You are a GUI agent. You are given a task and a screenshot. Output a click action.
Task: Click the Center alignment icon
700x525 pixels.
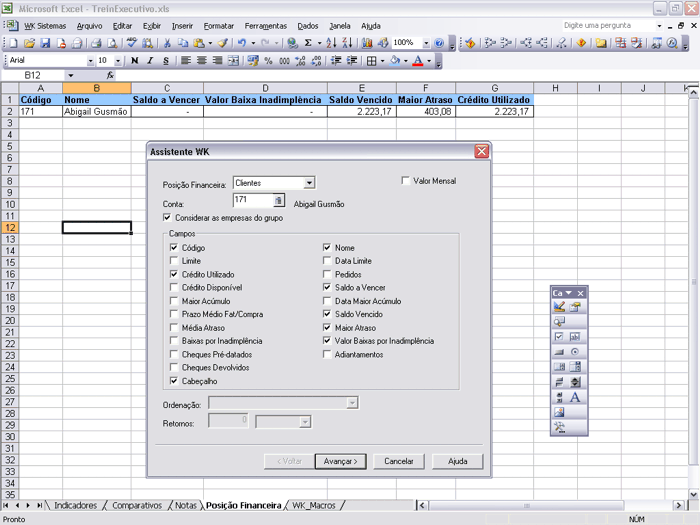(x=201, y=61)
